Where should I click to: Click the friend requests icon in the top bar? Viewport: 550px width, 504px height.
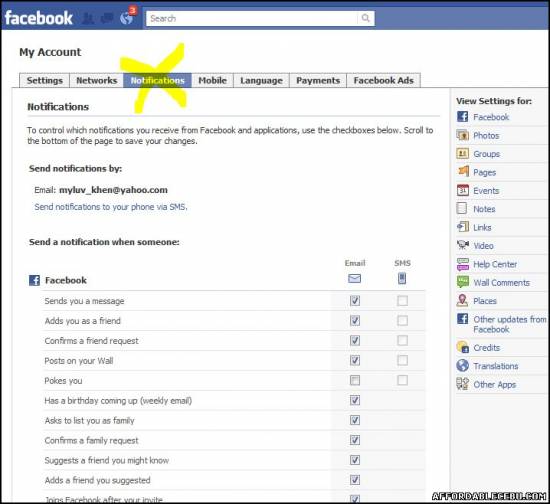[88, 18]
